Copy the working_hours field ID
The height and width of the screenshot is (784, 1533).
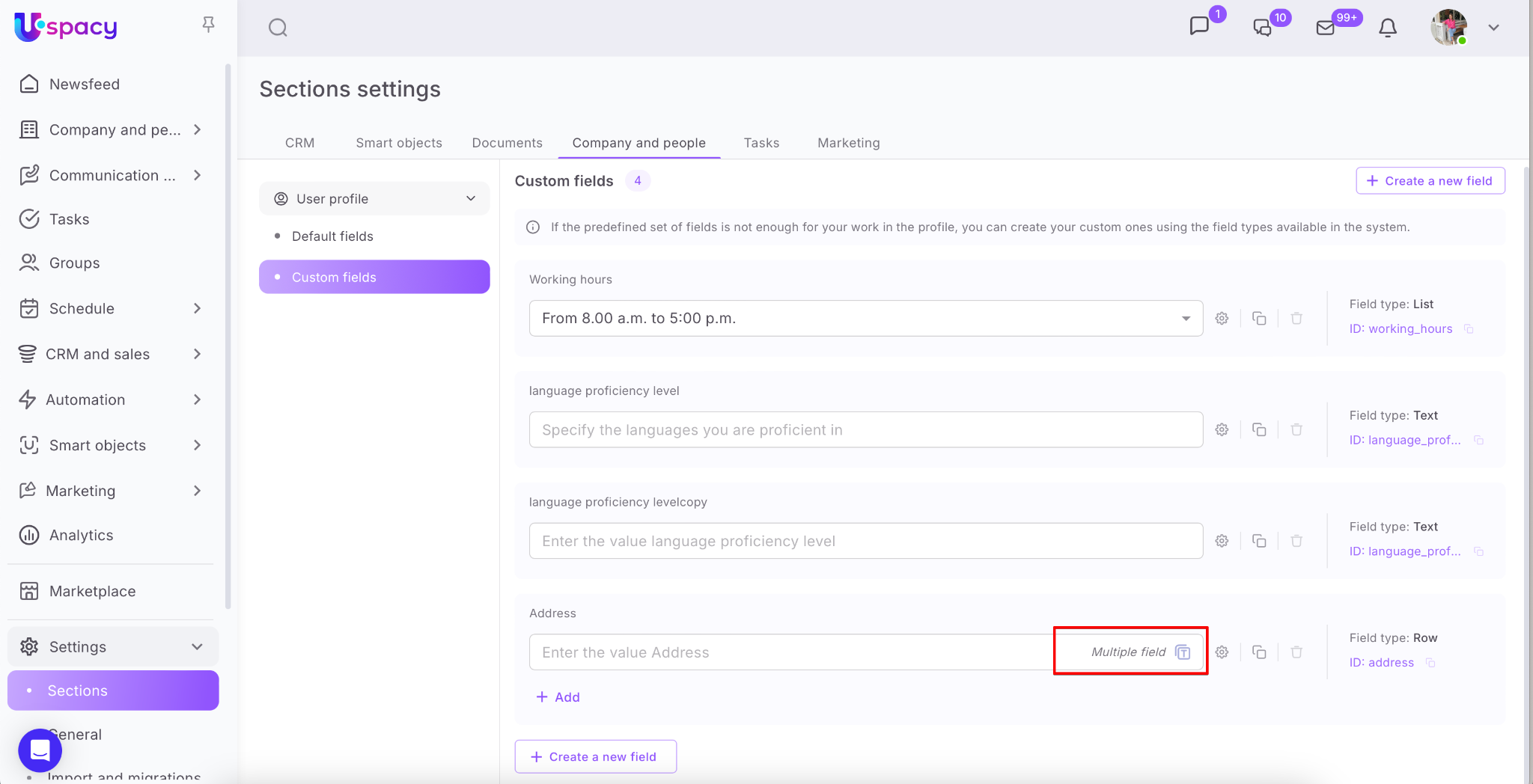coord(1469,329)
